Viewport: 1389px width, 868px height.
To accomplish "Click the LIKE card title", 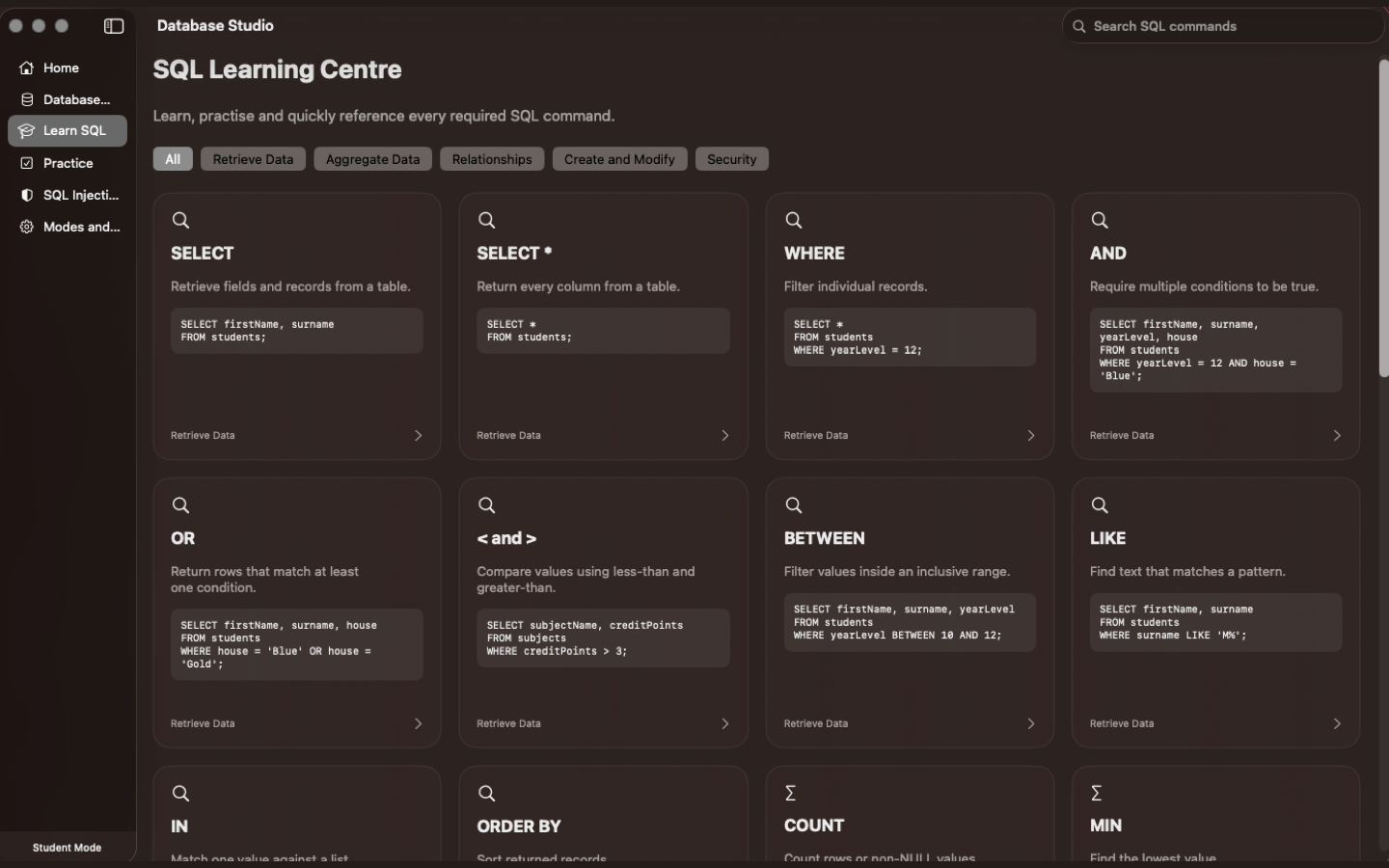I will [x=1107, y=538].
